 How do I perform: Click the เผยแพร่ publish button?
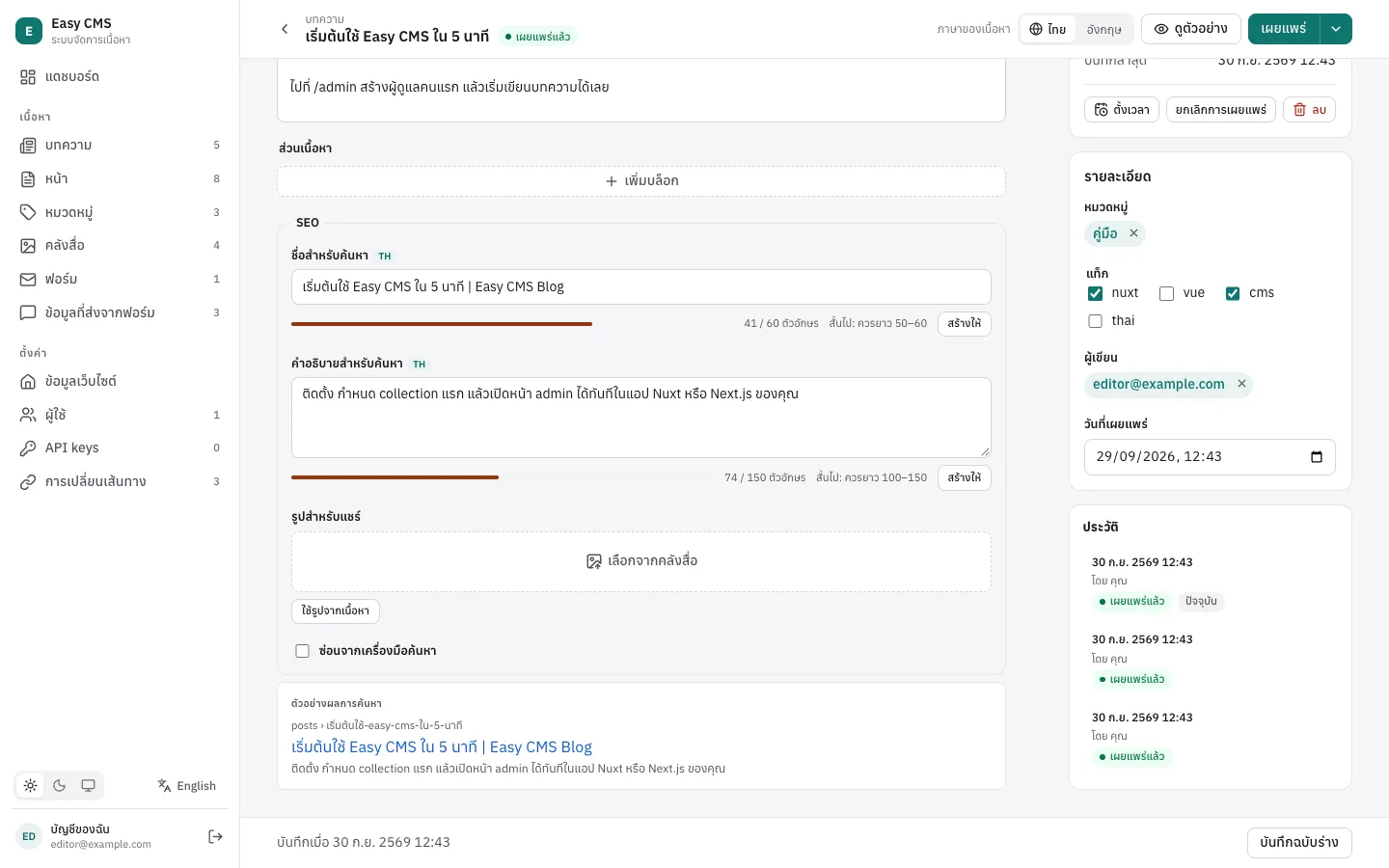[1283, 29]
